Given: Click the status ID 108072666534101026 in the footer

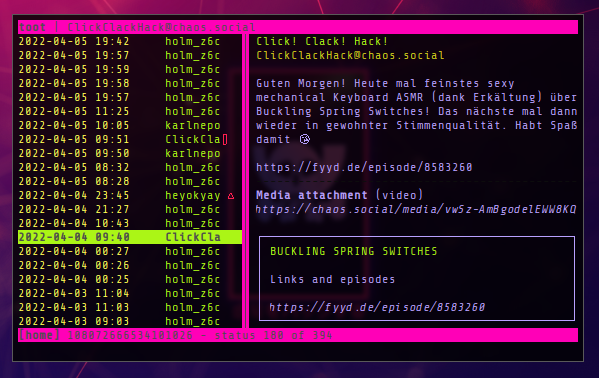Looking at the screenshot, I should tap(130, 335).
